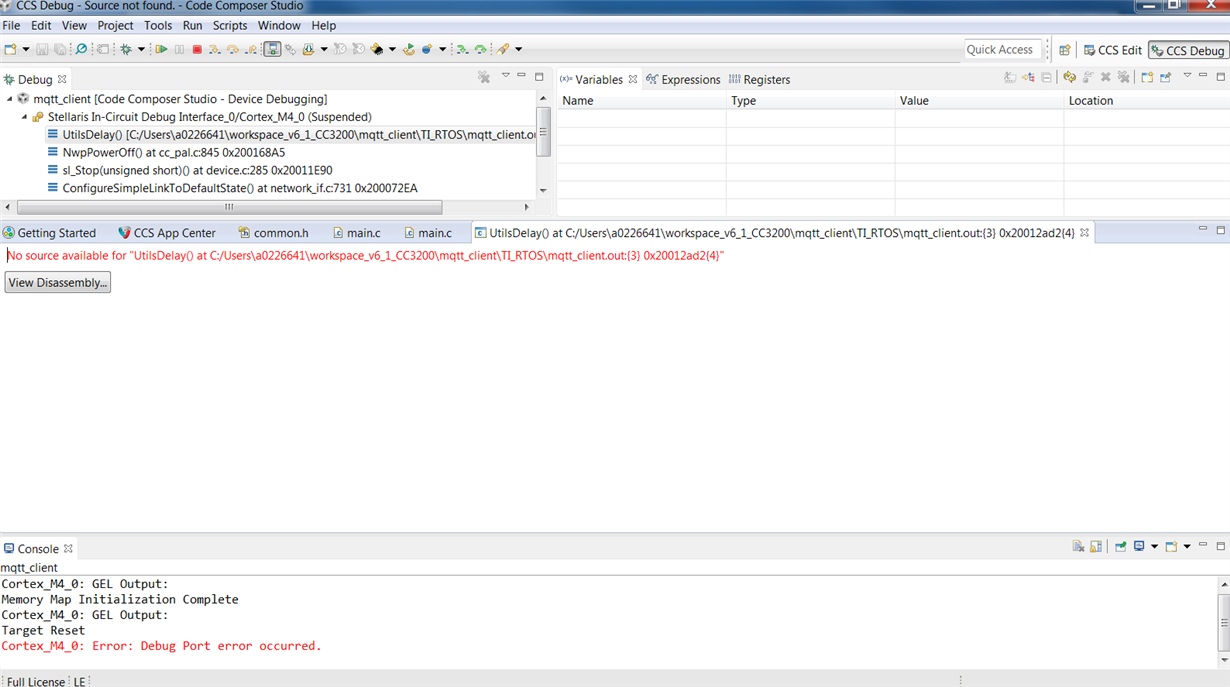Click Show Type Names icon in Variables
Image resolution: width=1230 pixels, height=687 pixels.
pyautogui.click(x=1009, y=77)
